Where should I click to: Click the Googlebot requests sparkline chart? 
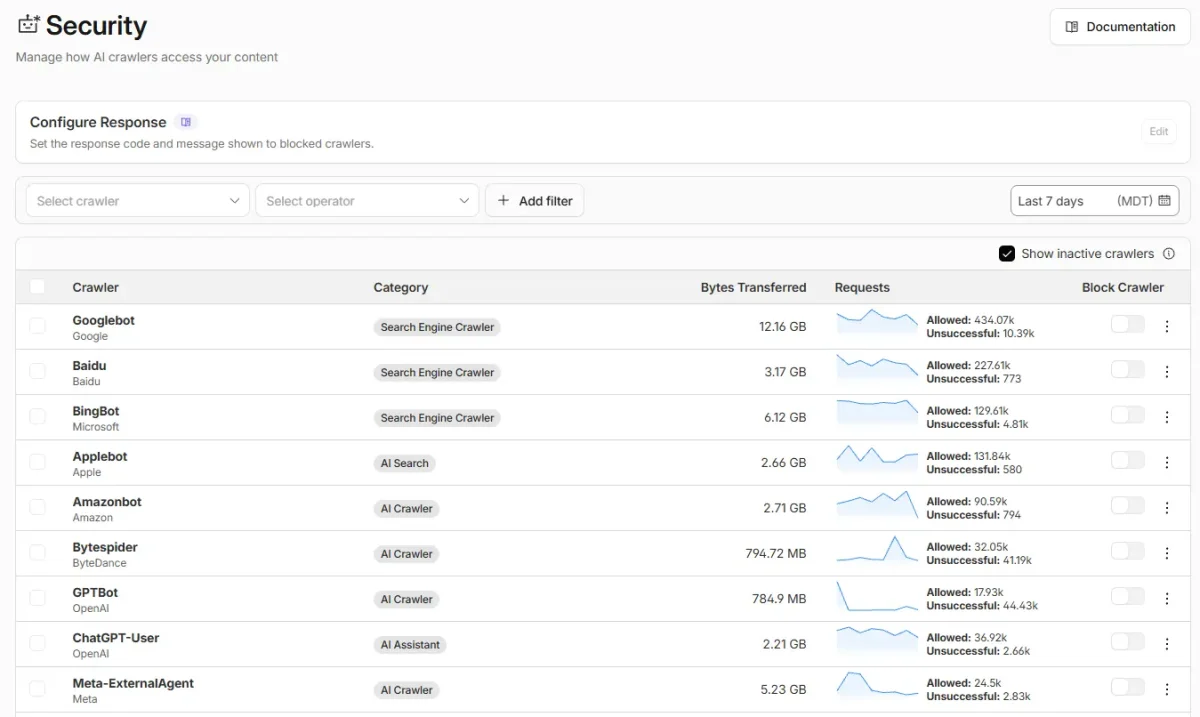(877, 321)
